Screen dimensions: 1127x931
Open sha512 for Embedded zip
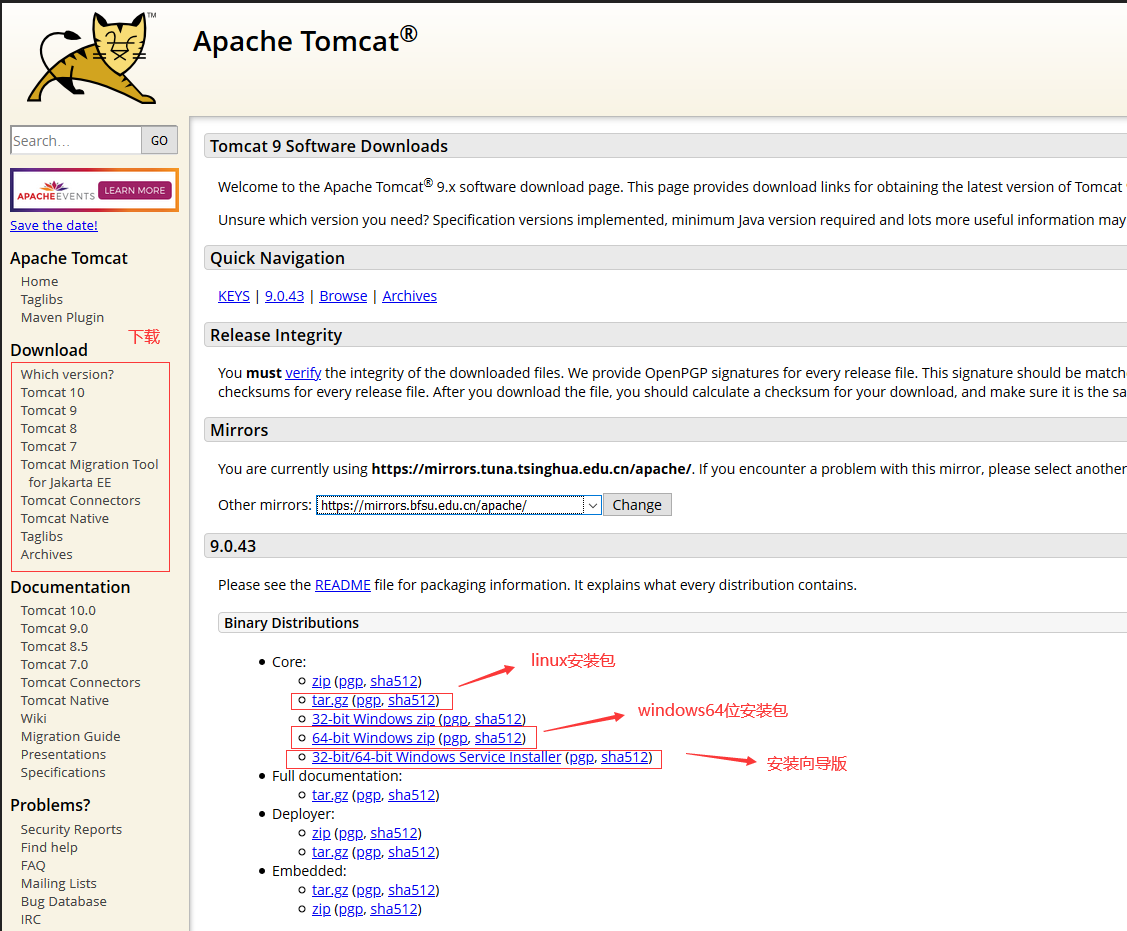tap(394, 909)
